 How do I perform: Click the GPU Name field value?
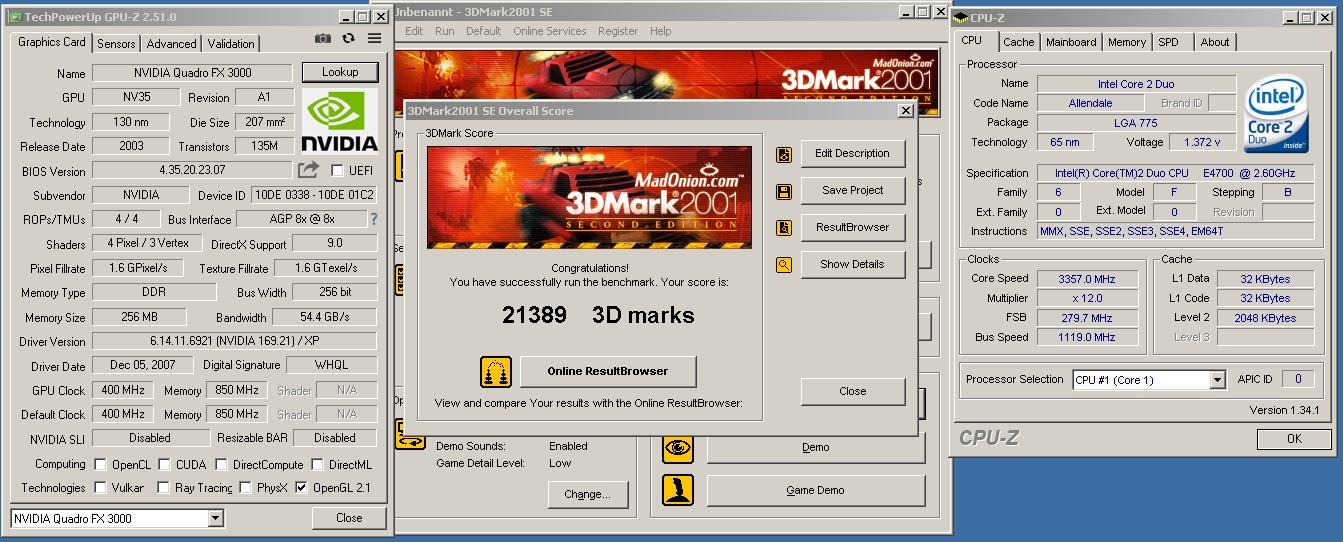coord(193,73)
